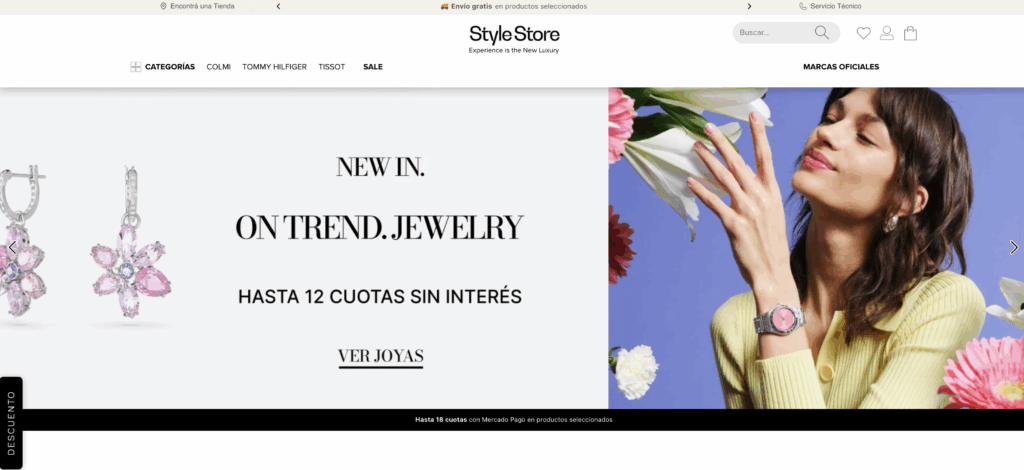Click the Categorías grid icon

[x=136, y=67]
